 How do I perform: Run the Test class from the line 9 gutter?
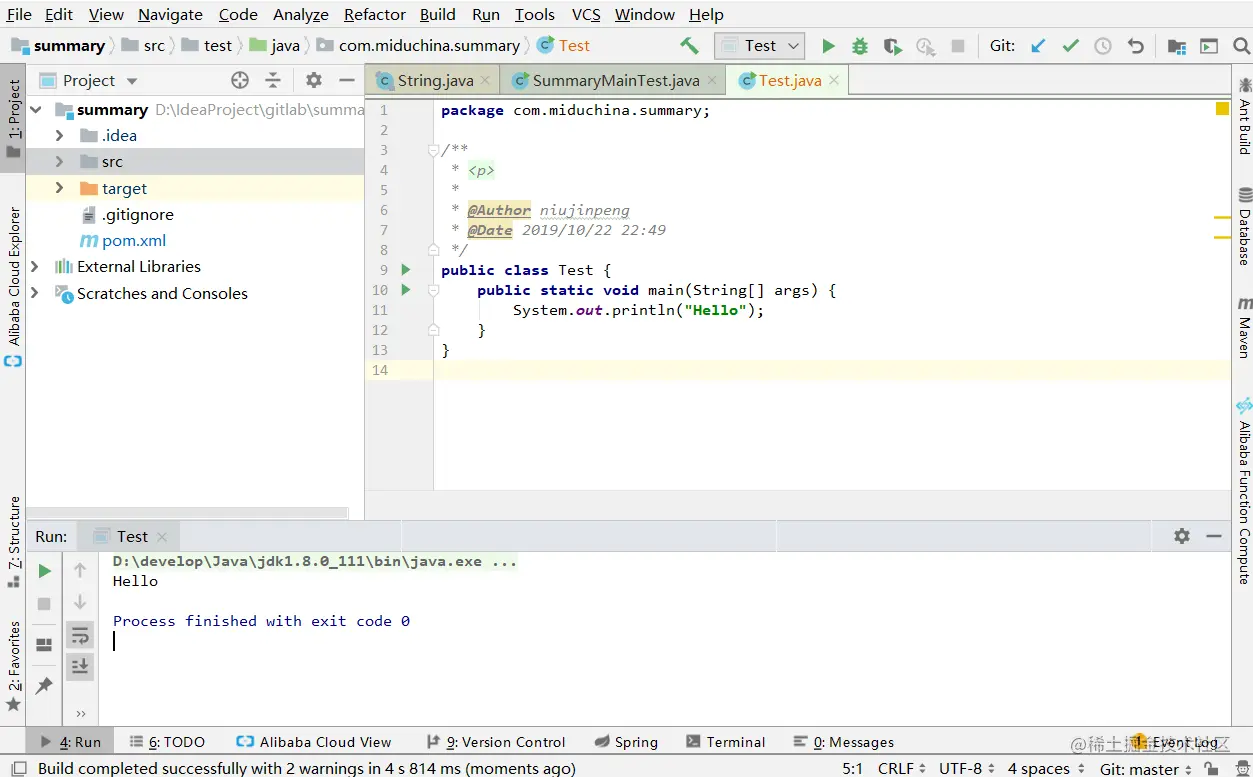pos(406,270)
